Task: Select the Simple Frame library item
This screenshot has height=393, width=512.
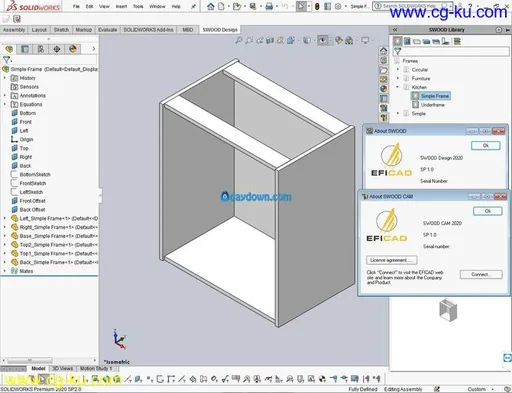Action: click(431, 96)
